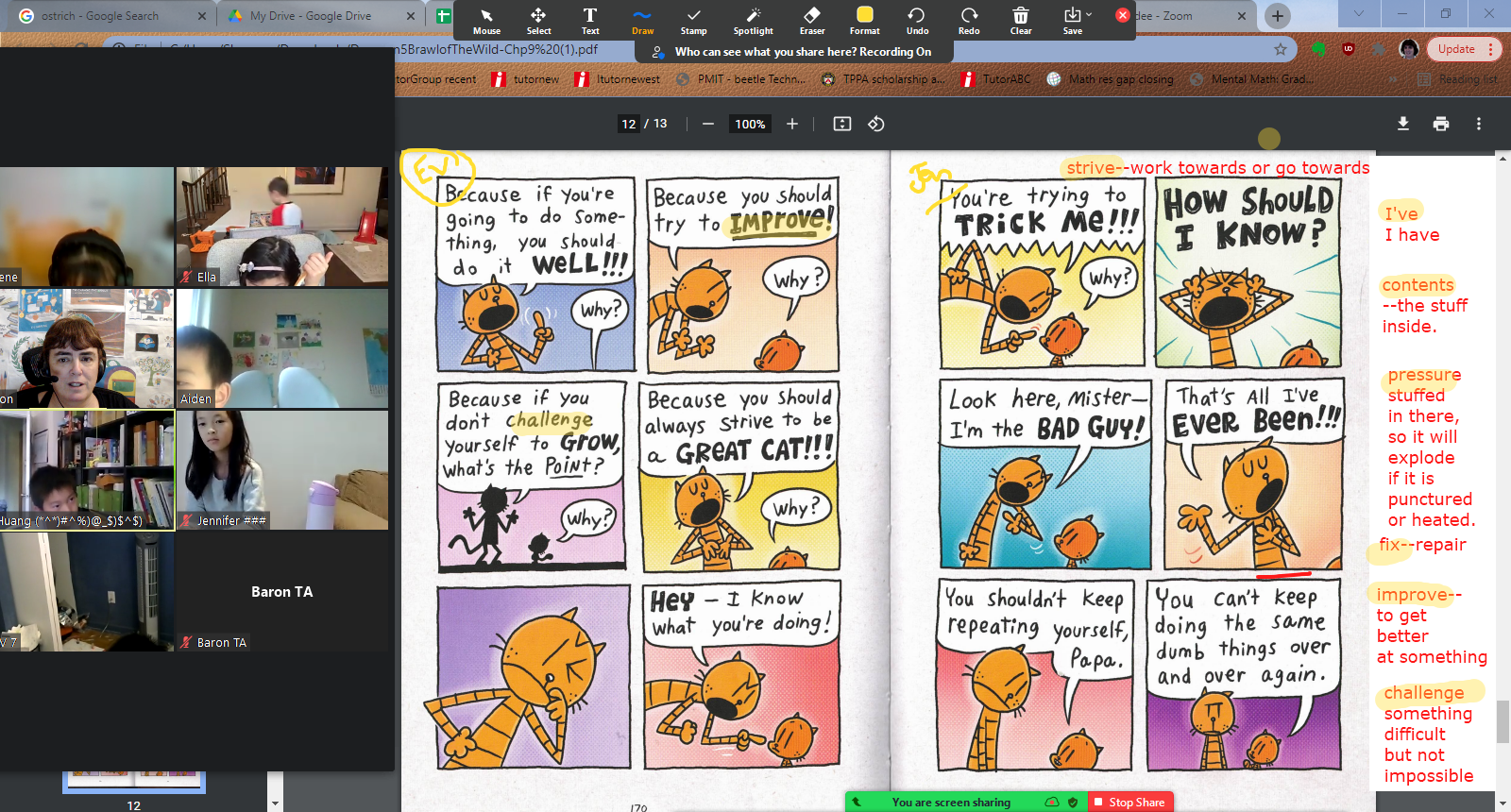Select Jennifer's video thumbnail
This screenshot has height=812, width=1511.
282,470
